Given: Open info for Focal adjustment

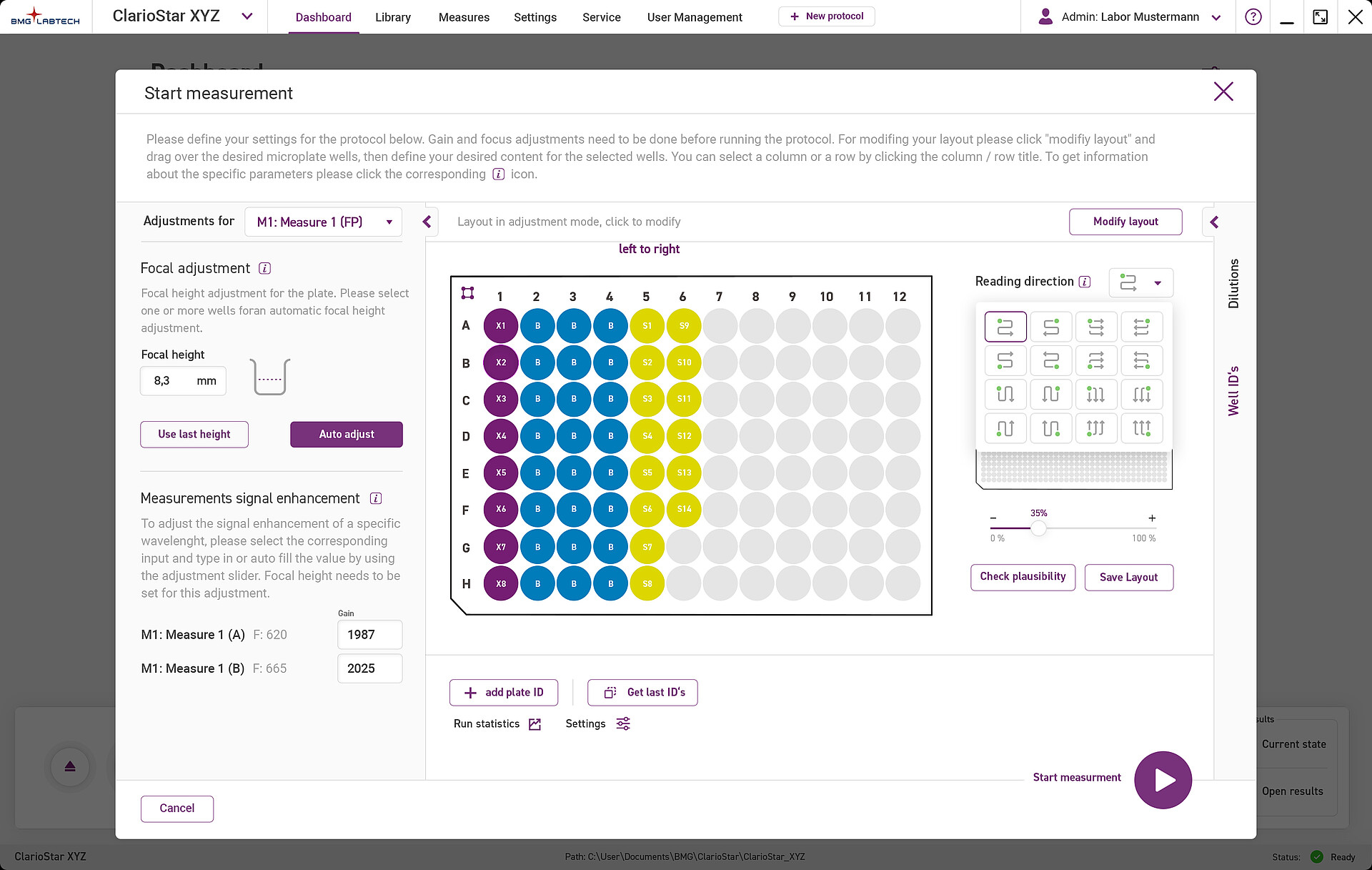Looking at the screenshot, I should tap(264, 268).
